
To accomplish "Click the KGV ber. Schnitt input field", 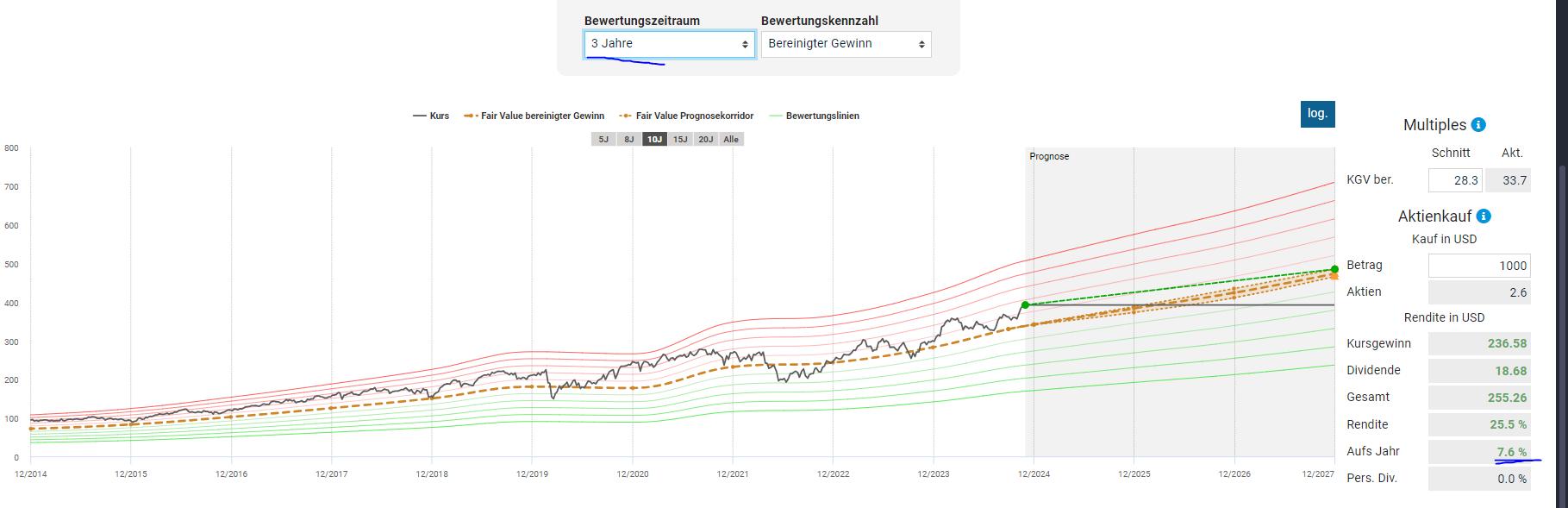I will (x=1455, y=180).
